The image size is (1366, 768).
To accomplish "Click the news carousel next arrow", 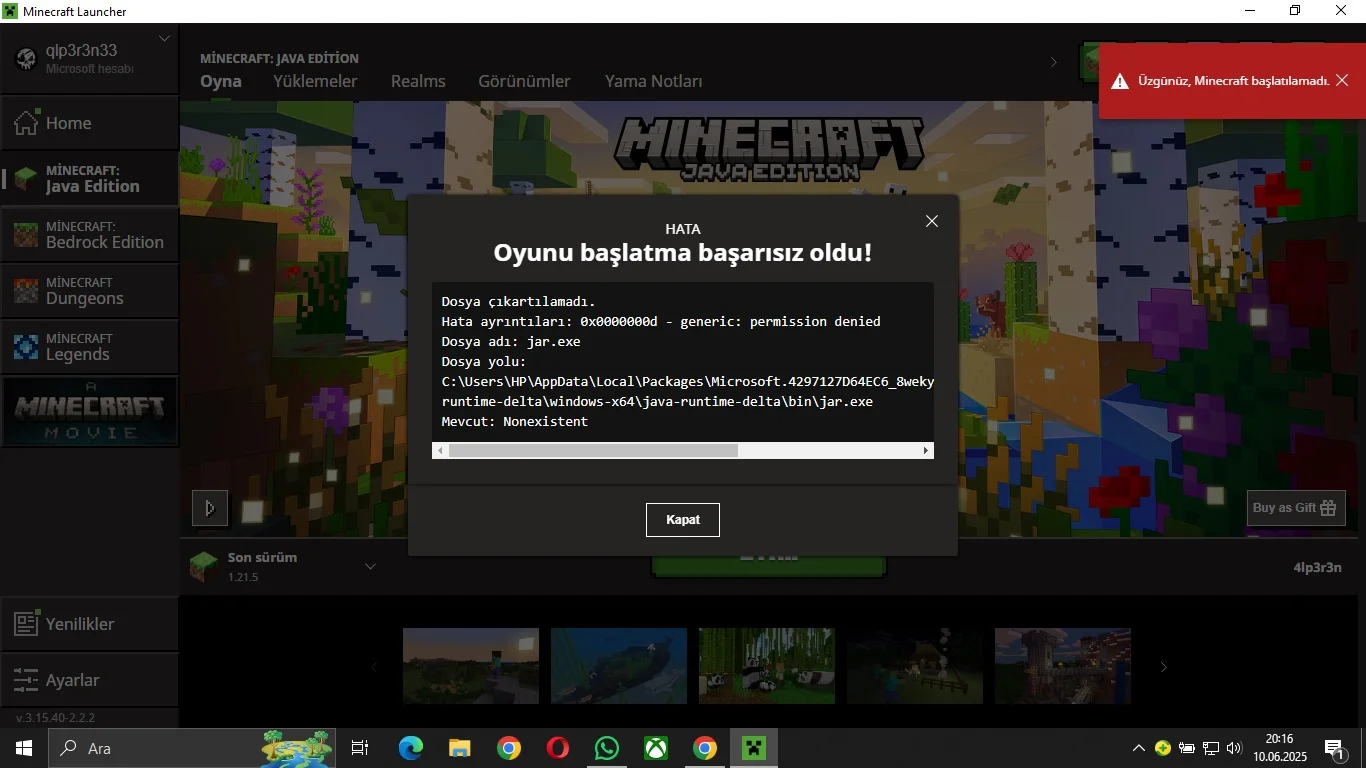I will click(1163, 667).
